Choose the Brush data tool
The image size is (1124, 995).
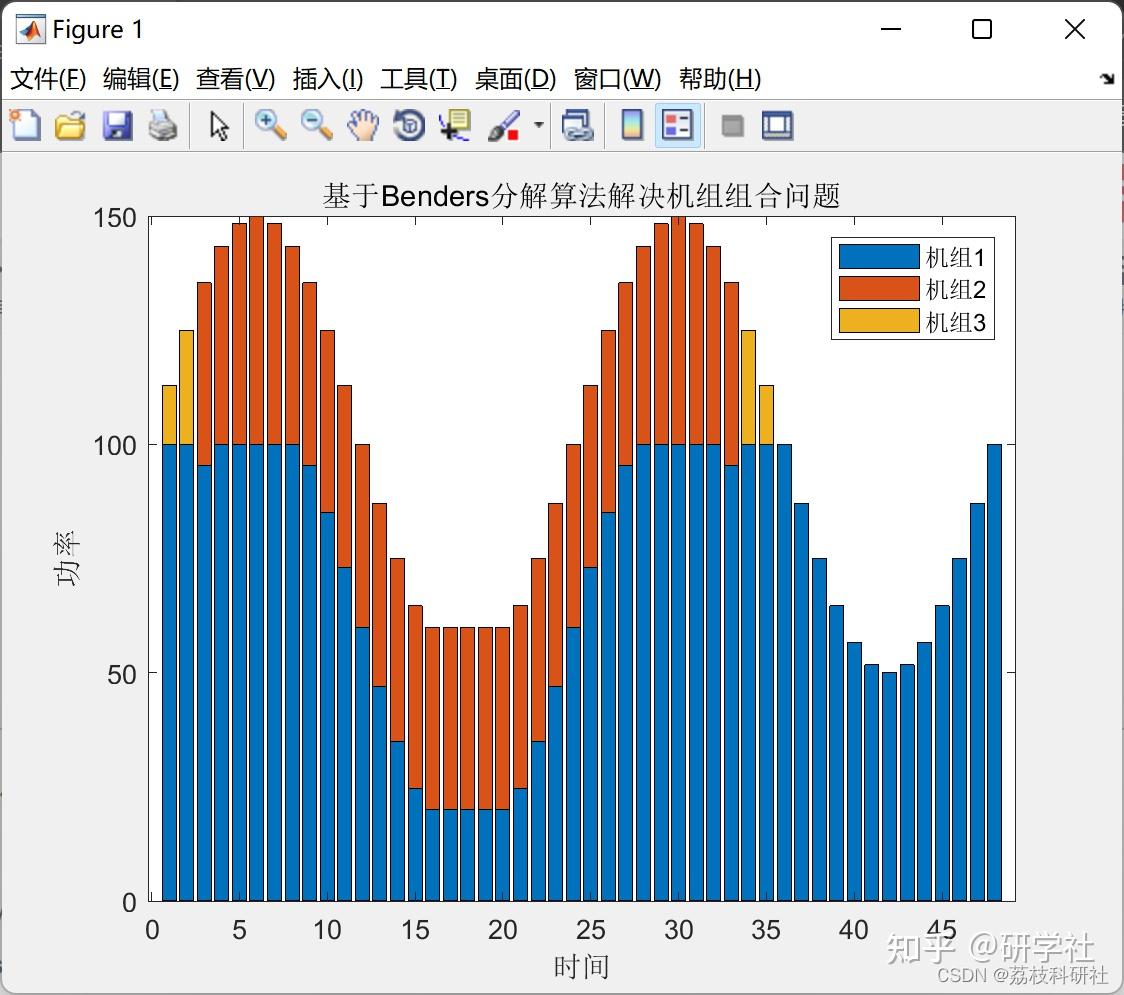[504, 125]
